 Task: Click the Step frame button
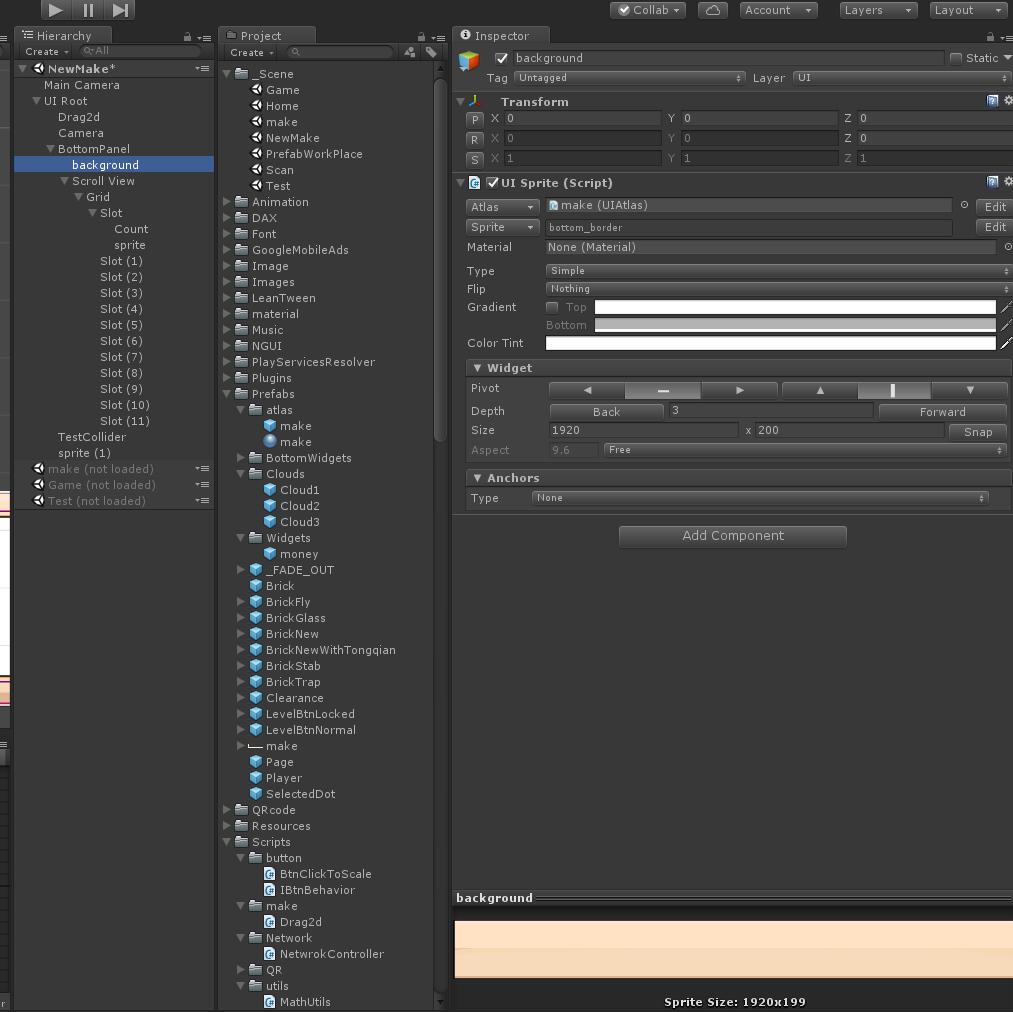pos(120,9)
